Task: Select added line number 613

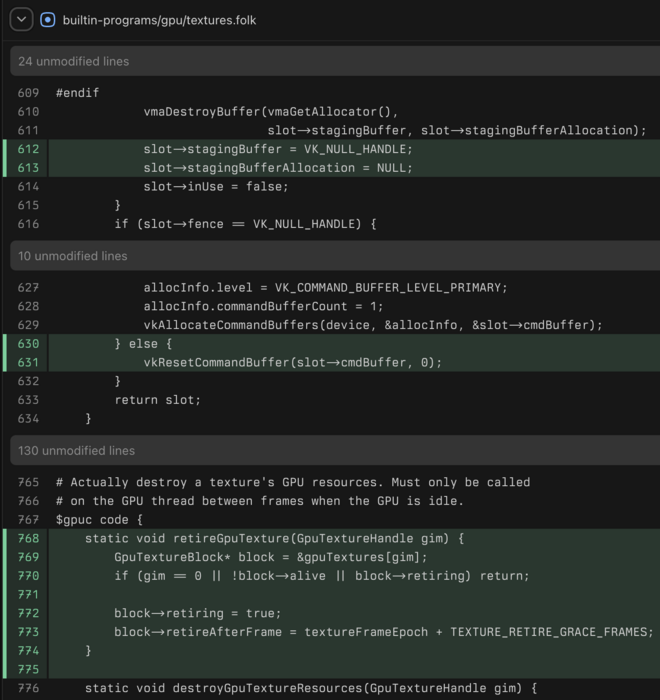Action: tap(28, 168)
